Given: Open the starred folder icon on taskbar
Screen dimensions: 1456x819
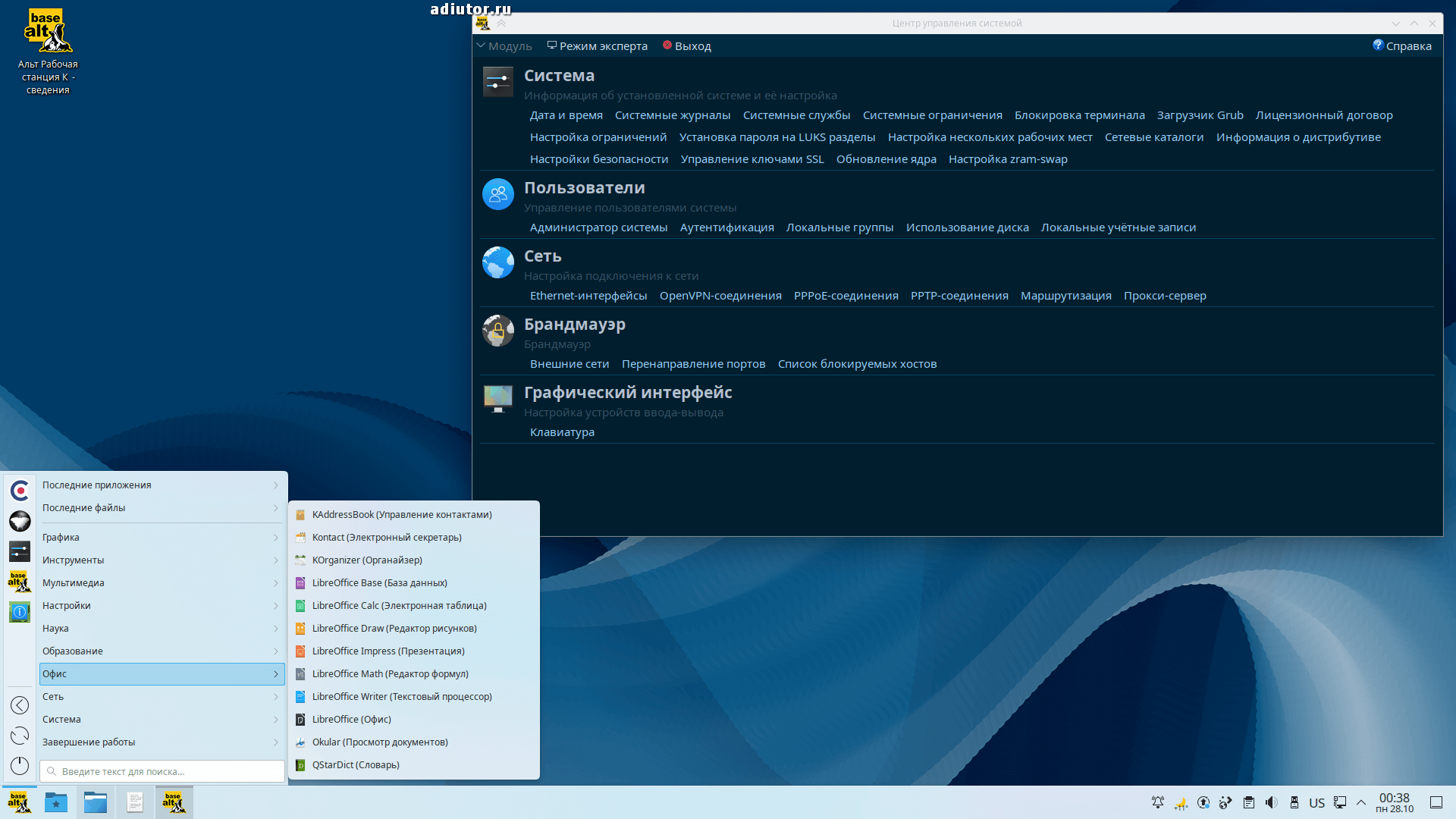Looking at the screenshot, I should point(55,802).
